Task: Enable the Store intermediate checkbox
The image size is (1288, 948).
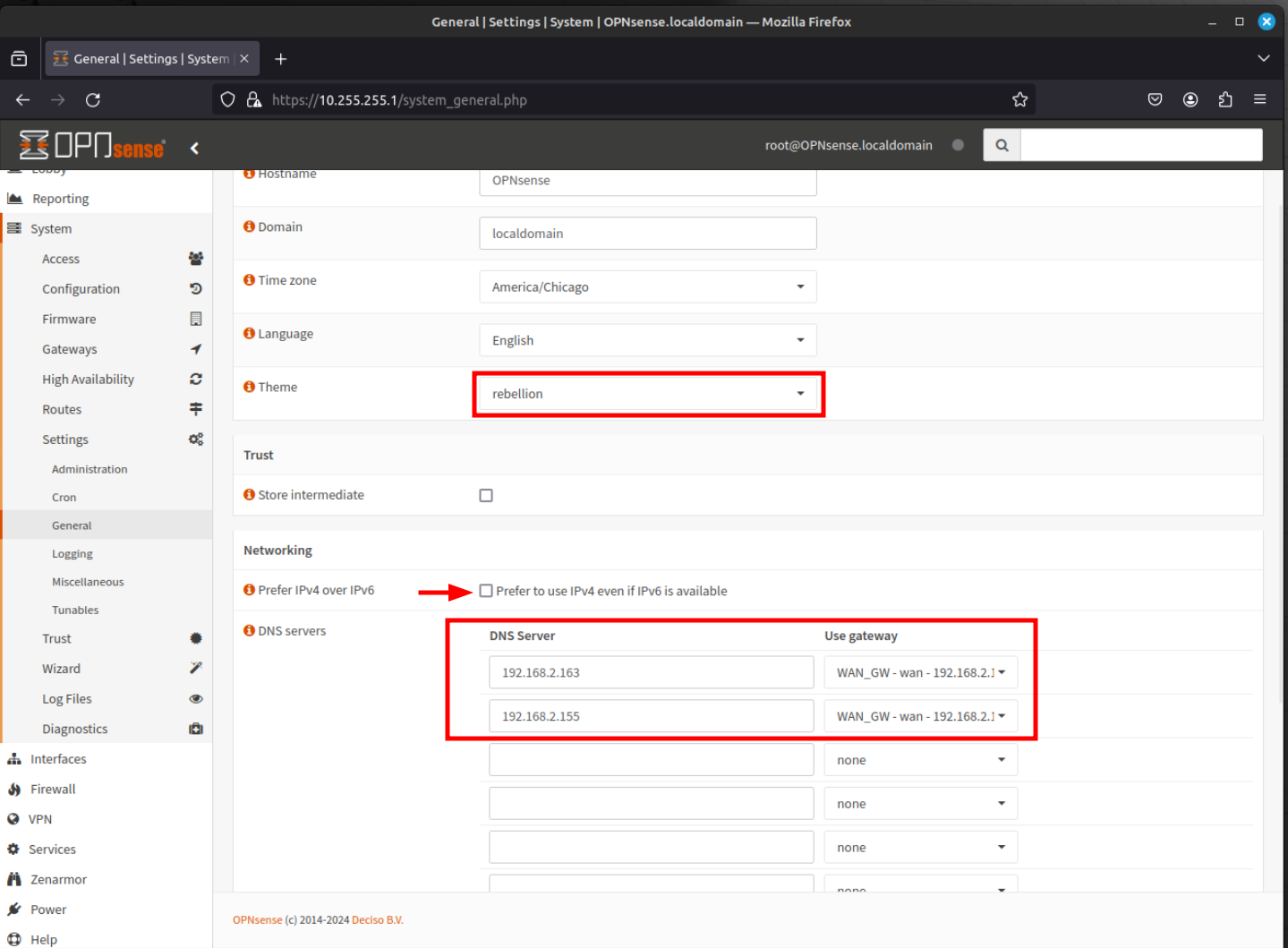Action: 486,495
